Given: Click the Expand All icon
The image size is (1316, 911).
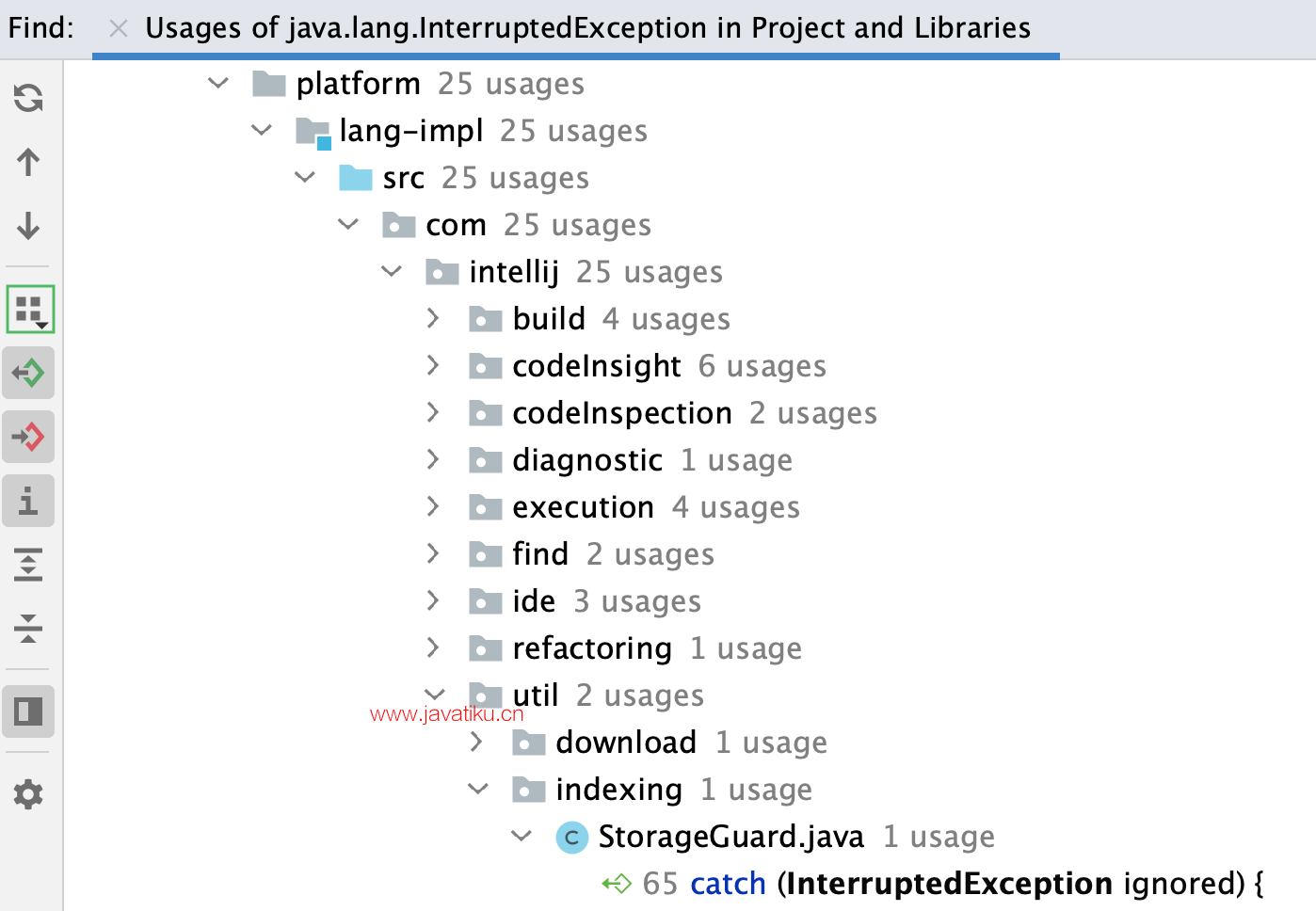Looking at the screenshot, I should [x=28, y=565].
